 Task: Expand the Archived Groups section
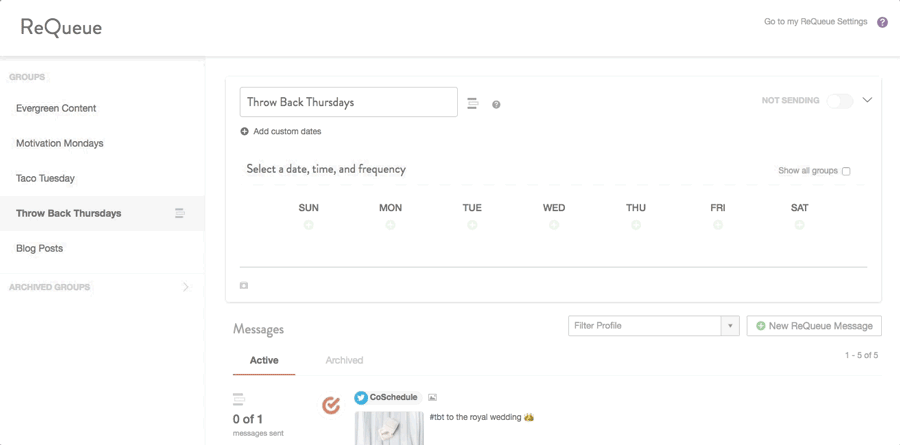pyautogui.click(x=185, y=287)
